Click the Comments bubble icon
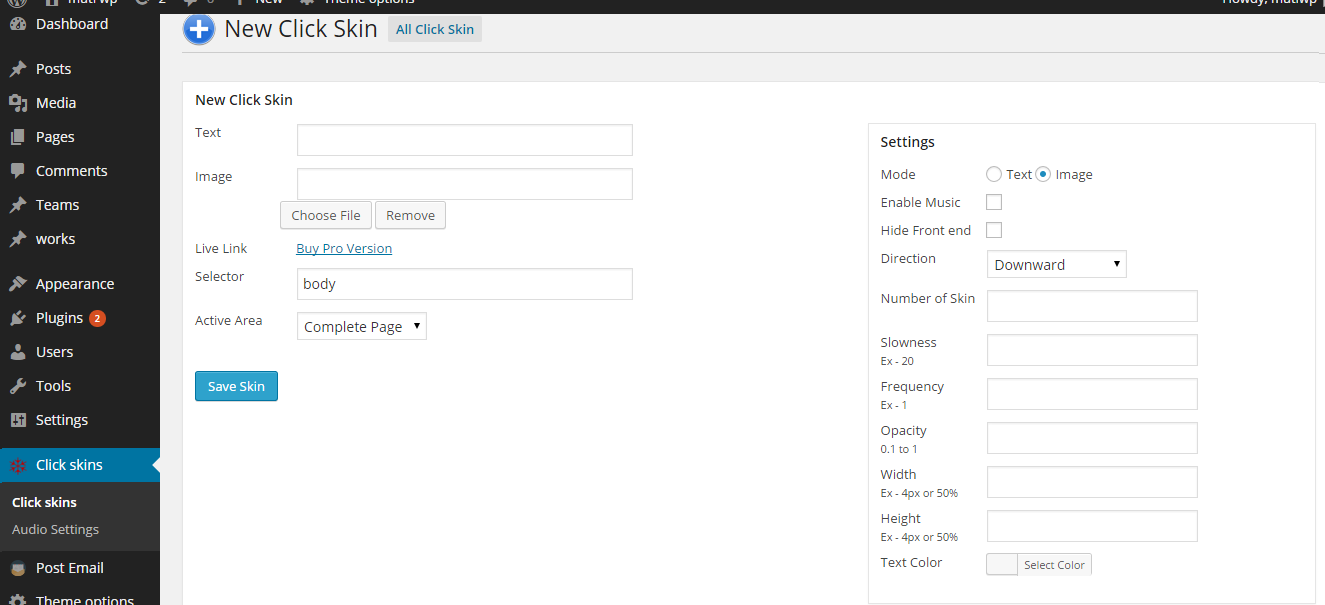Screen dimensions: 1325x605 click(x=17, y=171)
